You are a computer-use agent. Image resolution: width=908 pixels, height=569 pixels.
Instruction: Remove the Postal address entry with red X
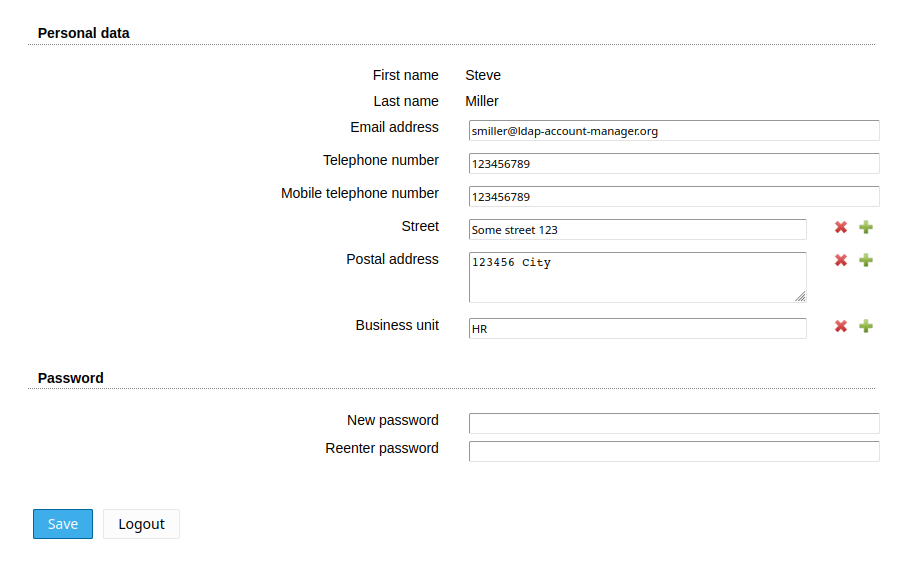[841, 261]
